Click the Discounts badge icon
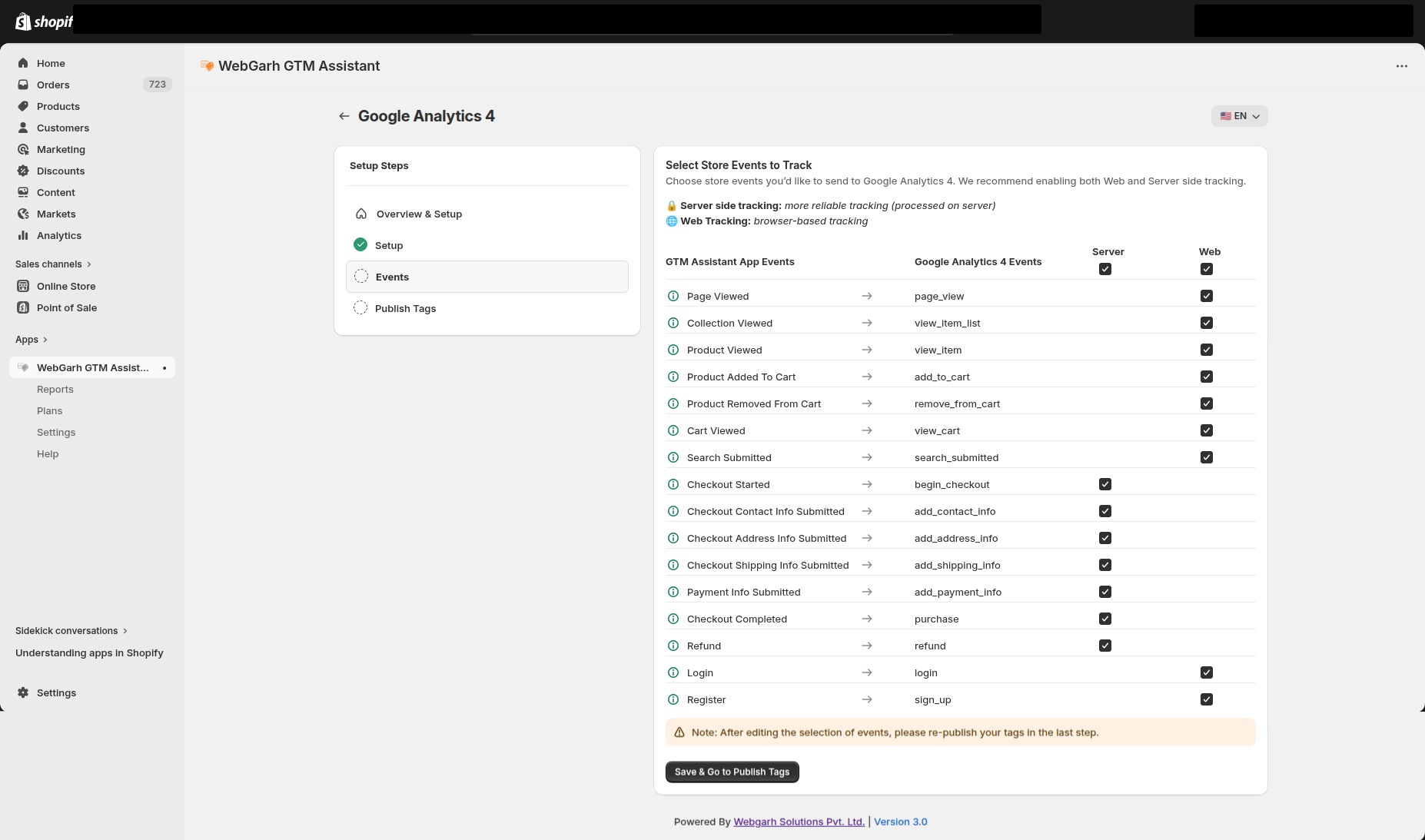Viewport: 1425px width, 840px height. pos(23,171)
